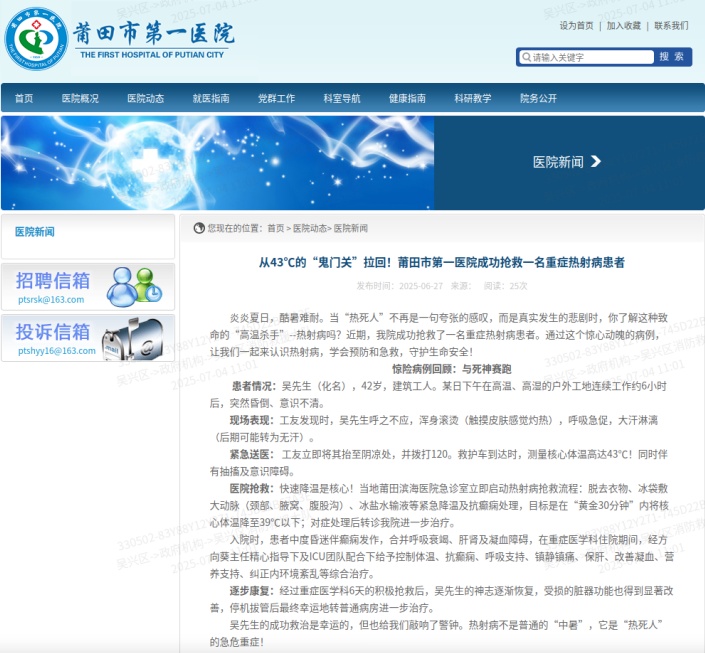This screenshot has height=653, width=705.
Task: Click the 阅读：25次 read count
Action: 505,286
